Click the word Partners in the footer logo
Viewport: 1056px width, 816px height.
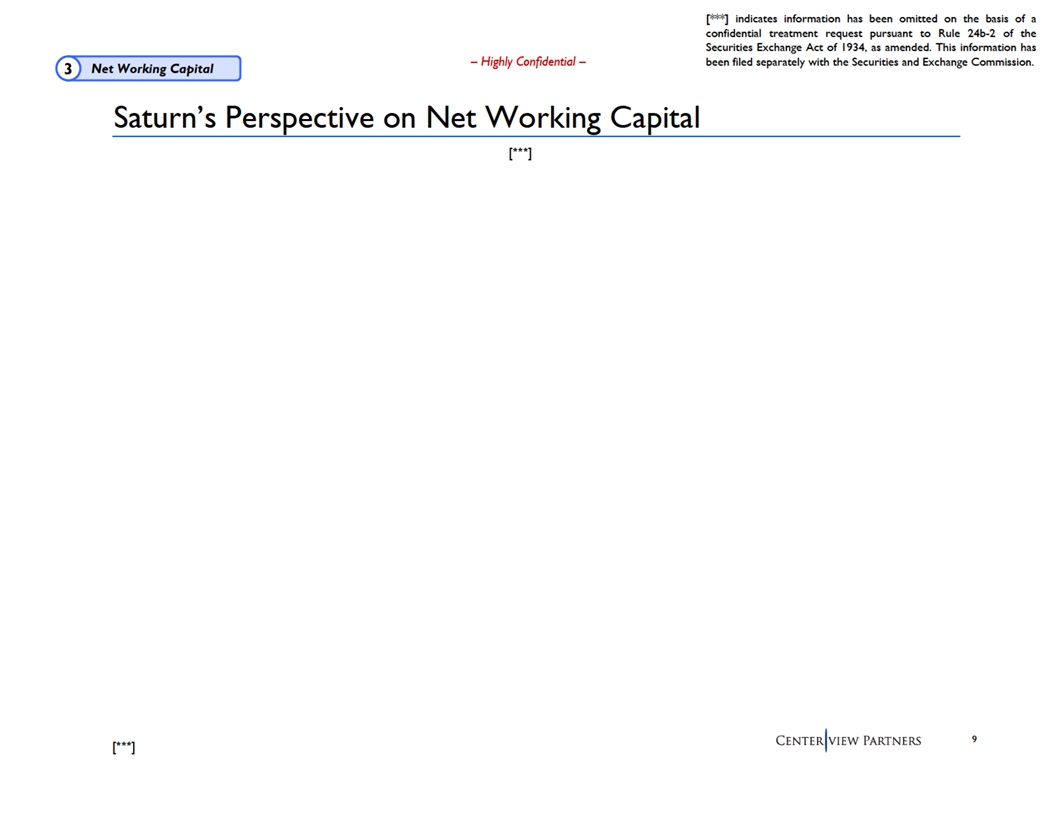tap(885, 741)
